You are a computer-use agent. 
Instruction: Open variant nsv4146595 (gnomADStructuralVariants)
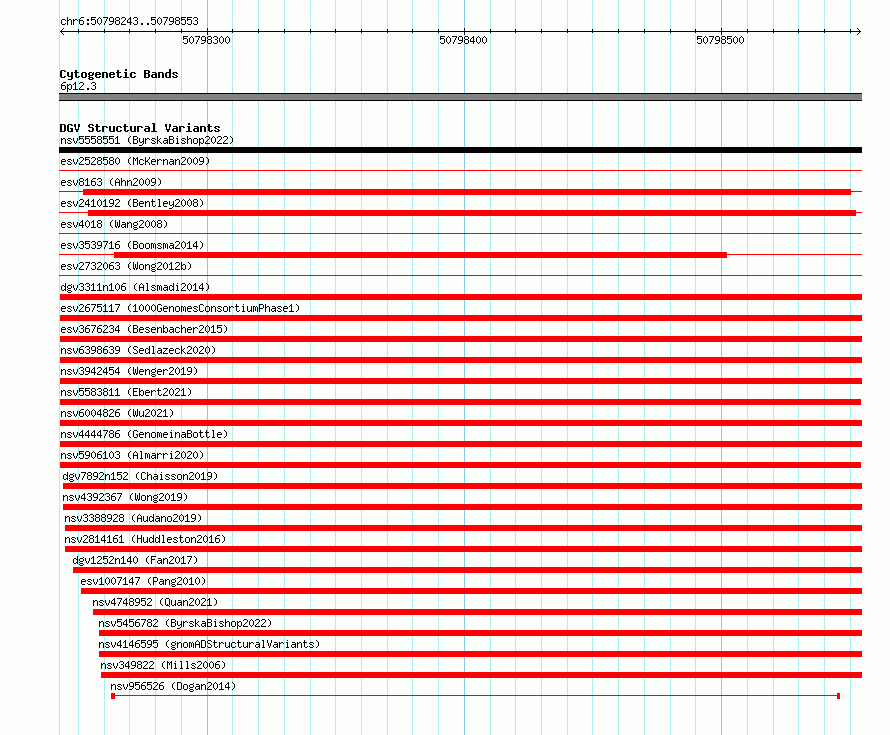pos(209,644)
